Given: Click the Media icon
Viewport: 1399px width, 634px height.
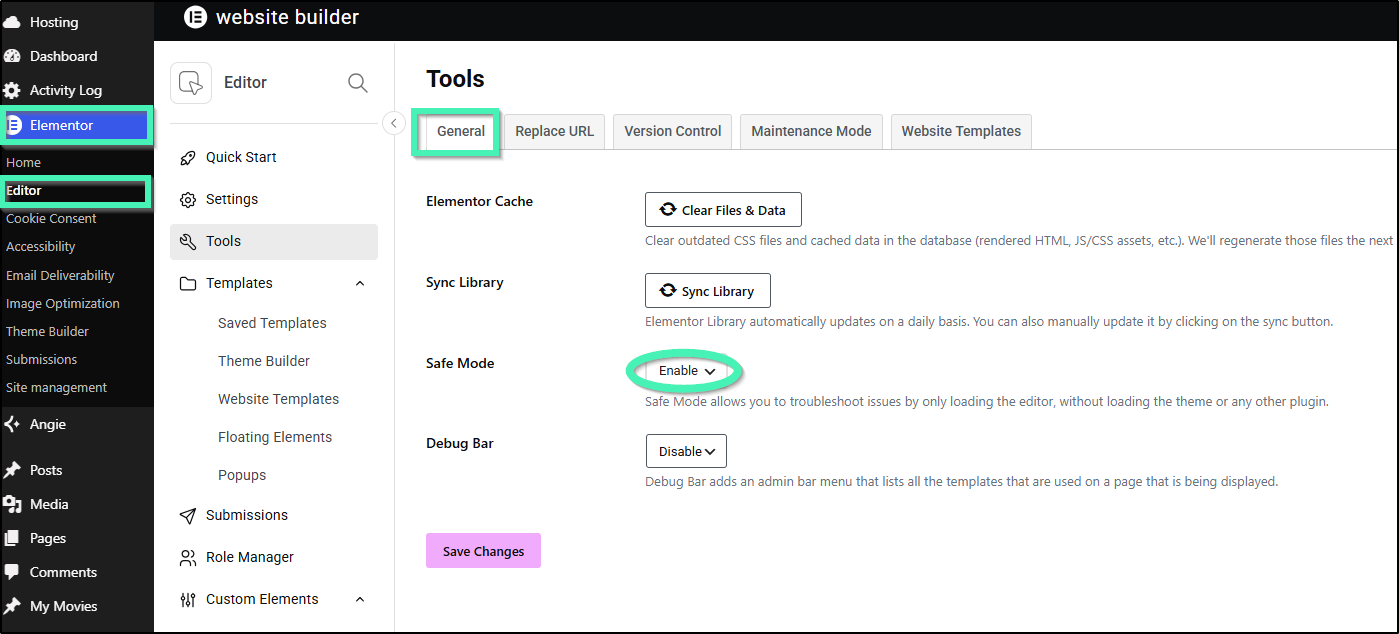Looking at the screenshot, I should (x=13, y=504).
